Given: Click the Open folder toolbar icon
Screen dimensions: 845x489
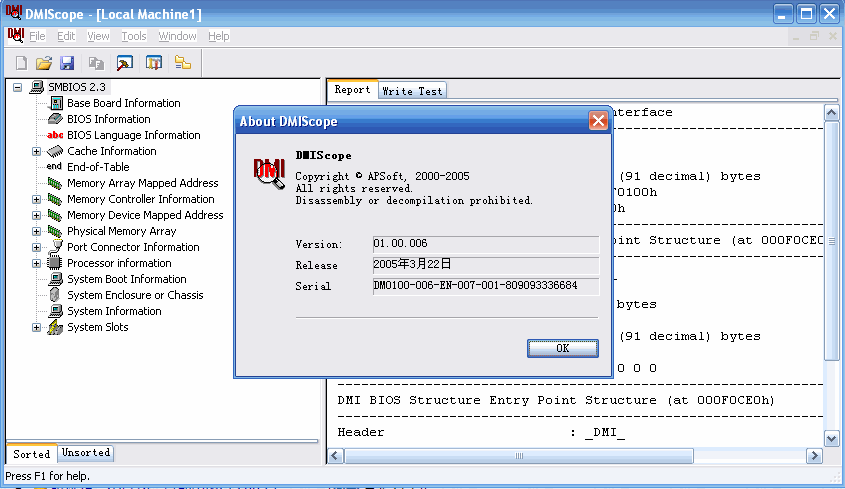Looking at the screenshot, I should [x=44, y=63].
